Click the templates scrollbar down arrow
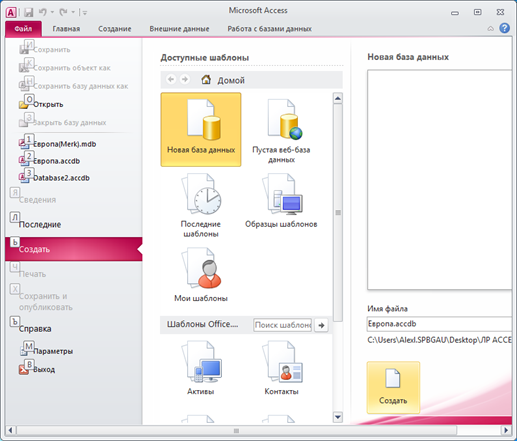 pos(338,417)
